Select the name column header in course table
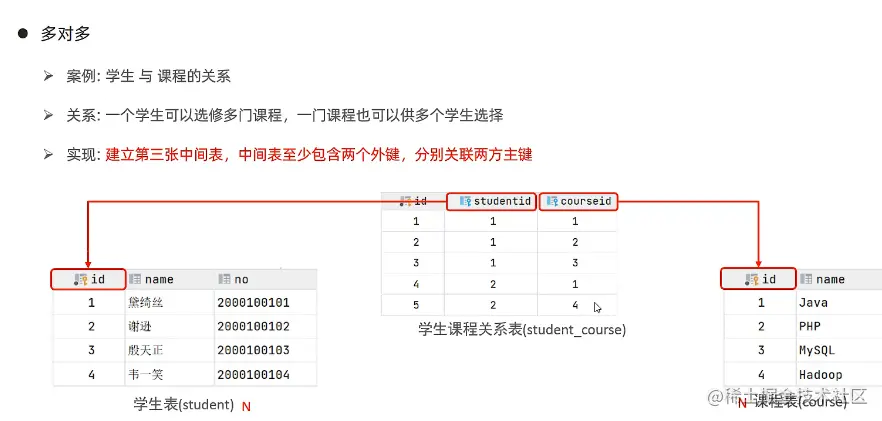882x421 pixels. click(839, 279)
